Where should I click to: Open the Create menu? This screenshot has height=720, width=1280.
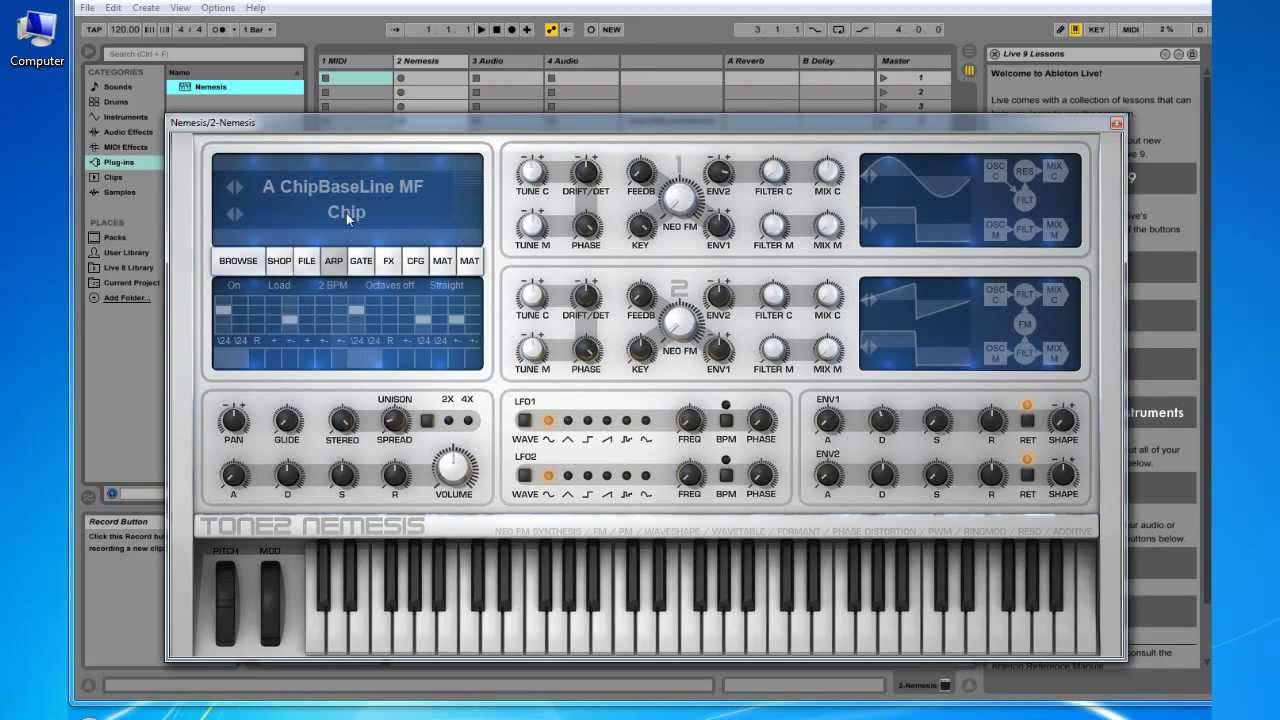tap(145, 8)
